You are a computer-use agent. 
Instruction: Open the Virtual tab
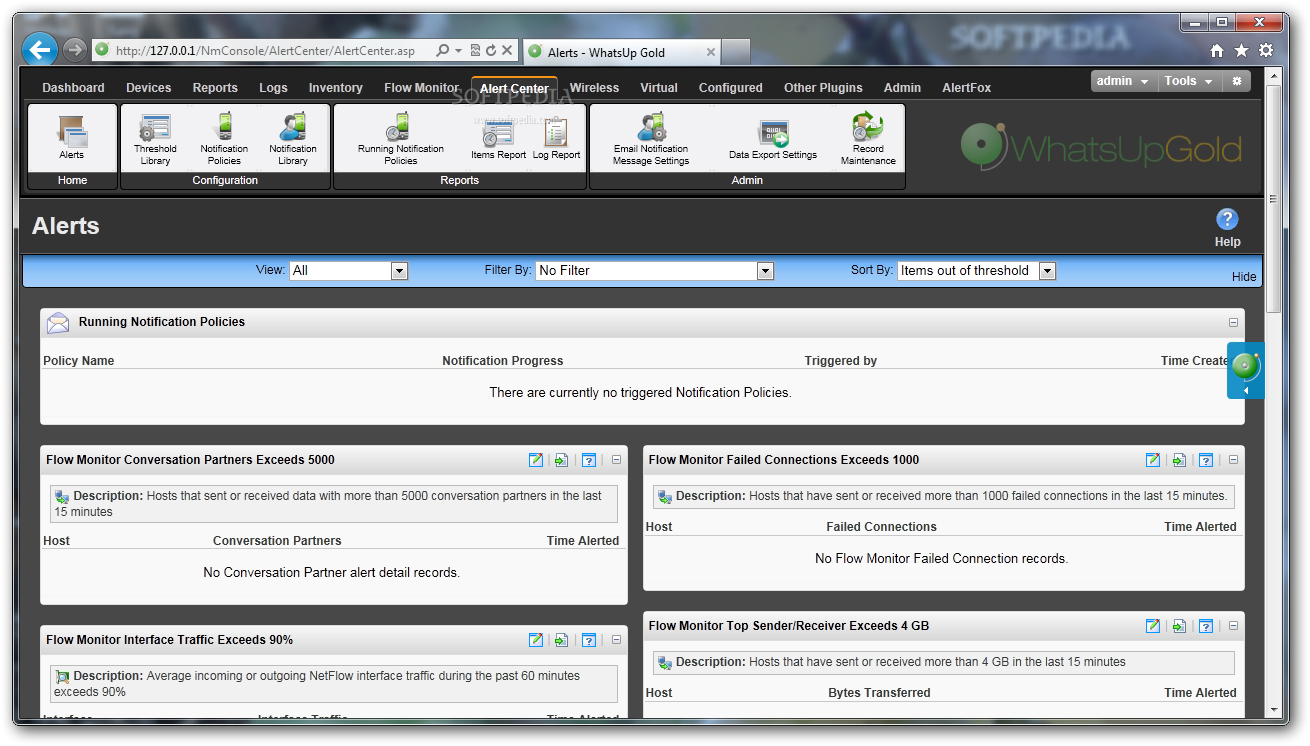coord(659,88)
